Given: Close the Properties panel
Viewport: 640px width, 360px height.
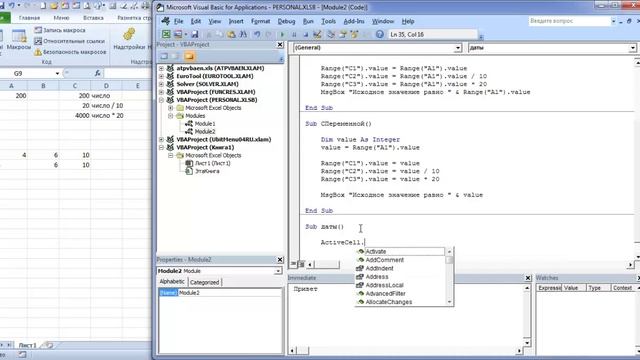Looking at the screenshot, I should pos(280,260).
